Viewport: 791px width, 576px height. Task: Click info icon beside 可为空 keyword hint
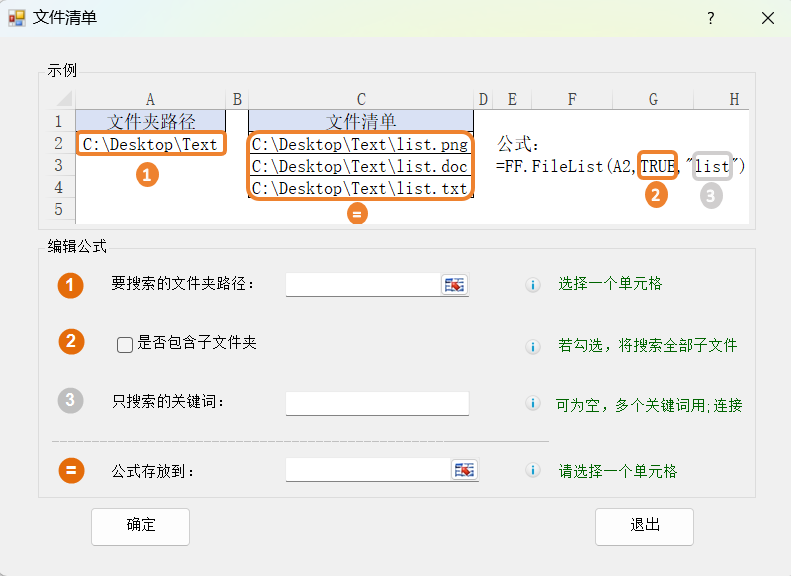[533, 404]
